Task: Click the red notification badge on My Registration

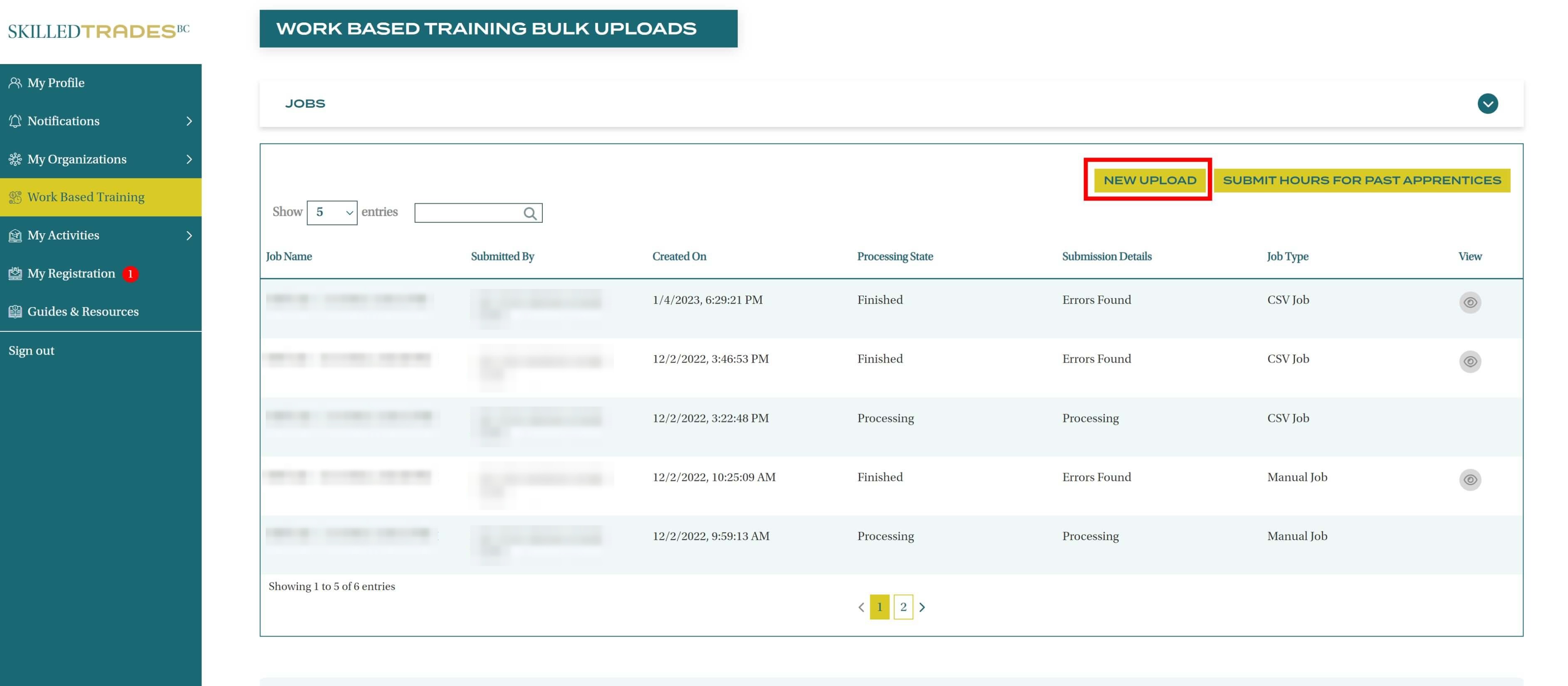Action: pos(130,274)
